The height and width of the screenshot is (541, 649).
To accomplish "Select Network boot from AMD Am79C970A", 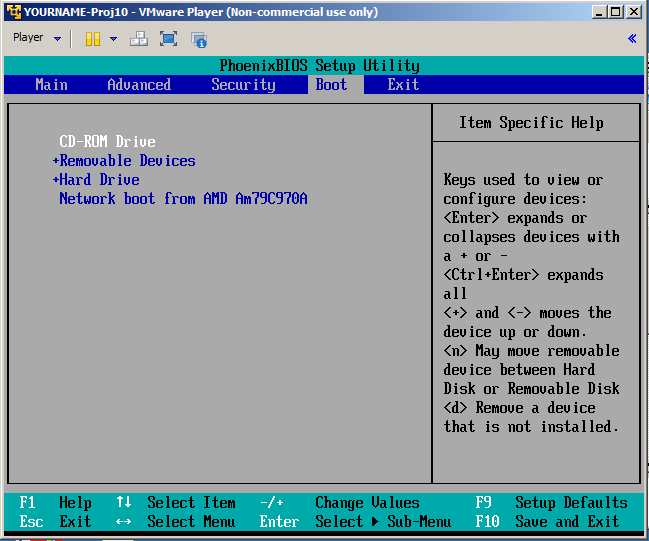I will point(183,199).
